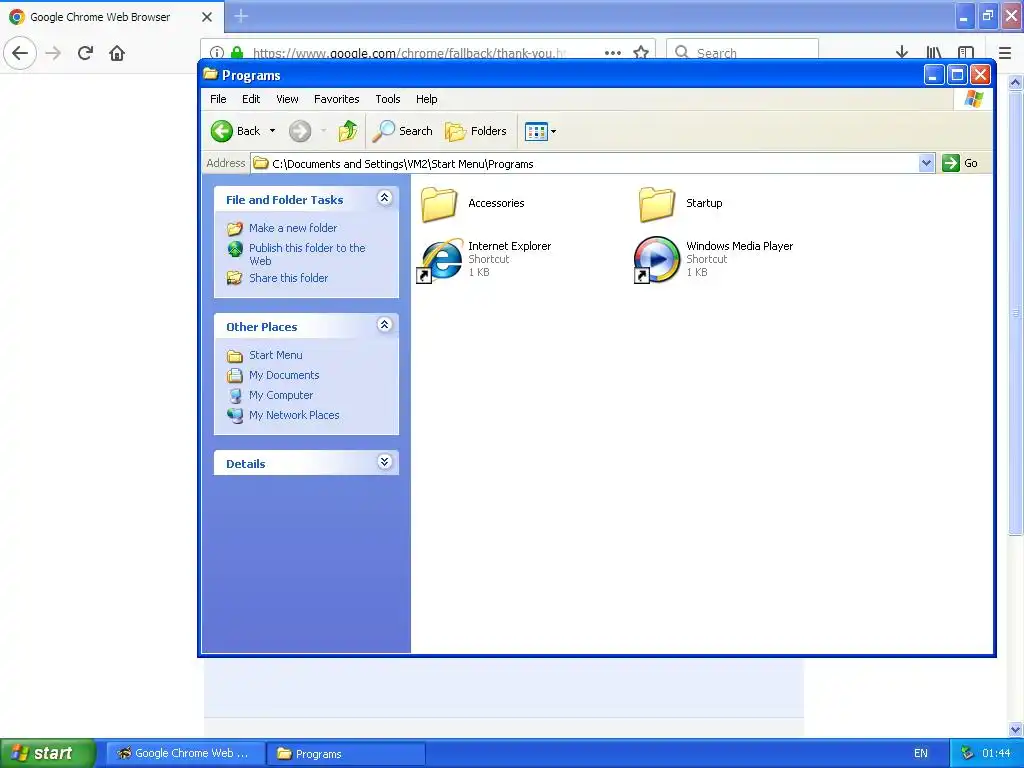Click the browser page vertical scrollbar
This screenshot has width=1024, height=768.
1015,313
